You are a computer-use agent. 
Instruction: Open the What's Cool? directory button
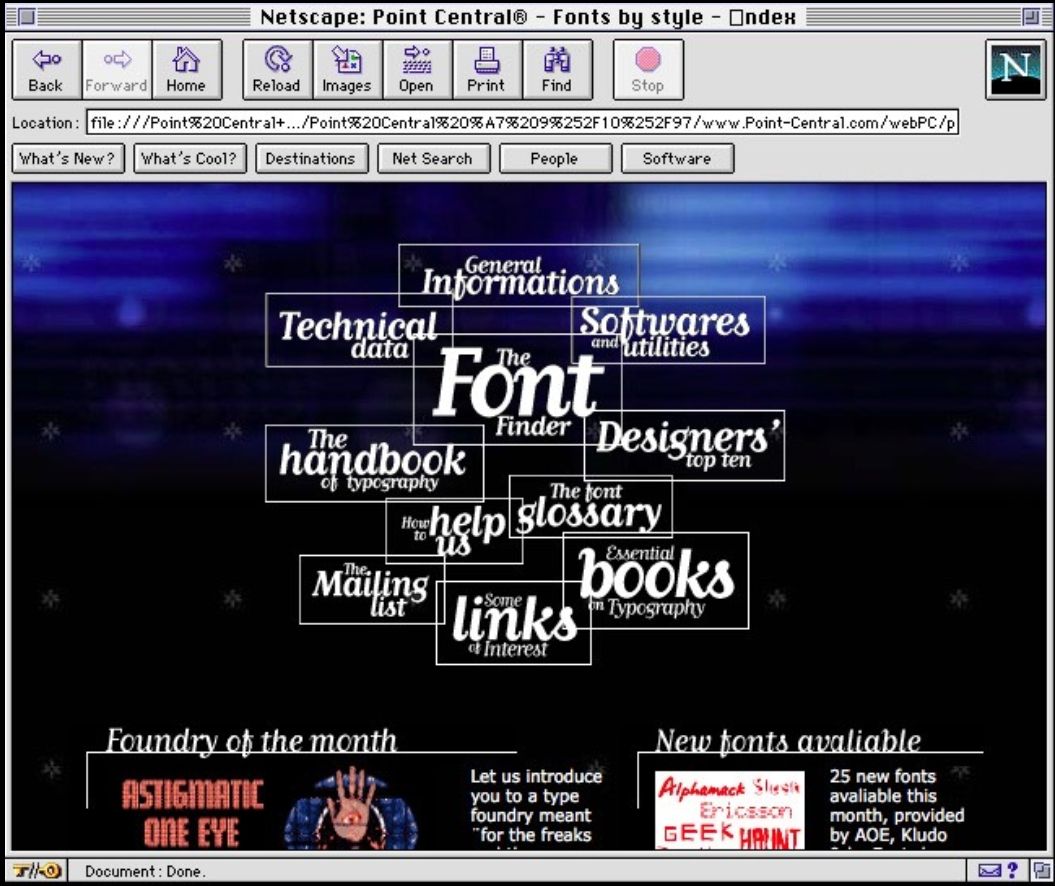[x=189, y=158]
